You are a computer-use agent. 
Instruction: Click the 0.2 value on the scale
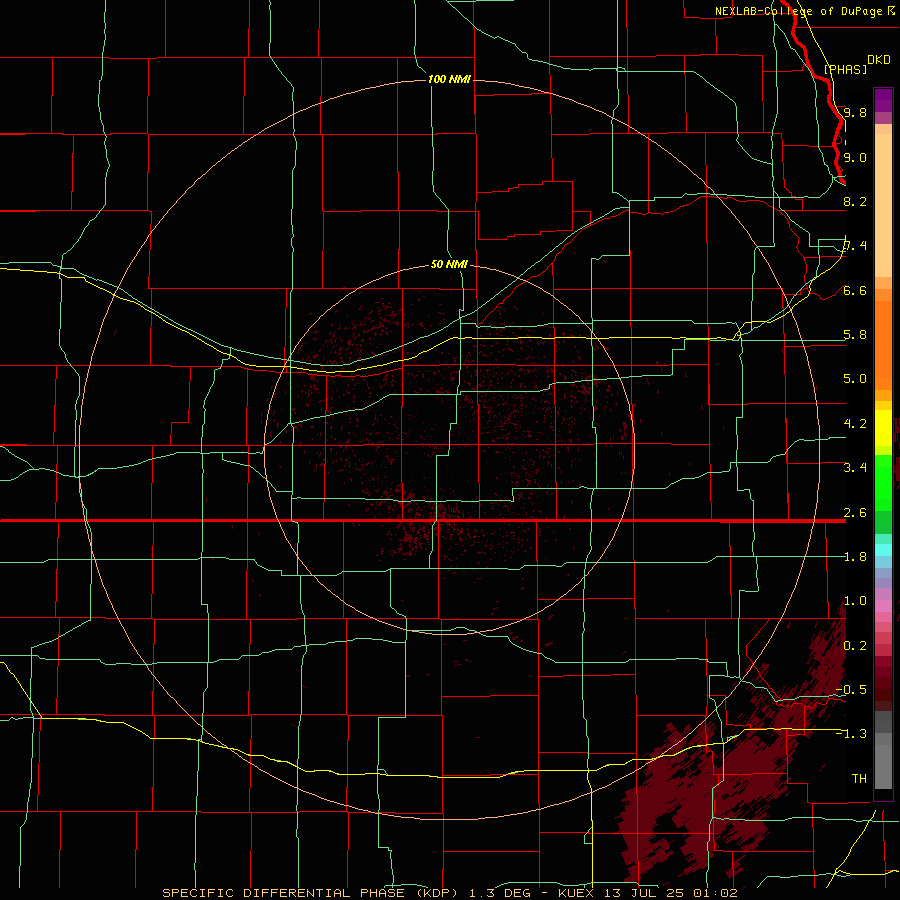pos(855,646)
